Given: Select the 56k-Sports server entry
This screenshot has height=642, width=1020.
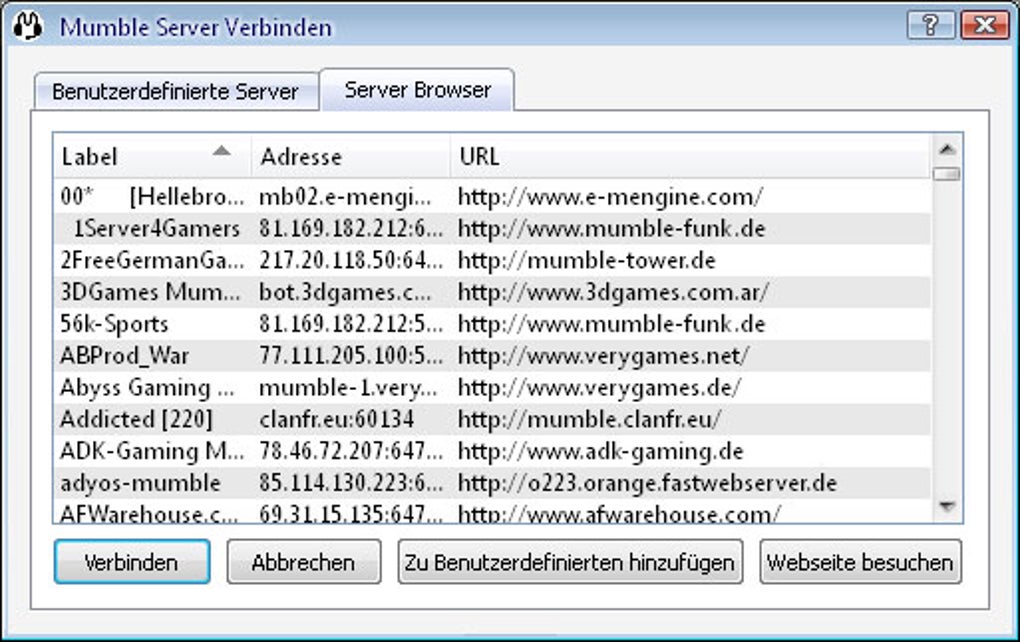Looking at the screenshot, I should click(x=492, y=325).
